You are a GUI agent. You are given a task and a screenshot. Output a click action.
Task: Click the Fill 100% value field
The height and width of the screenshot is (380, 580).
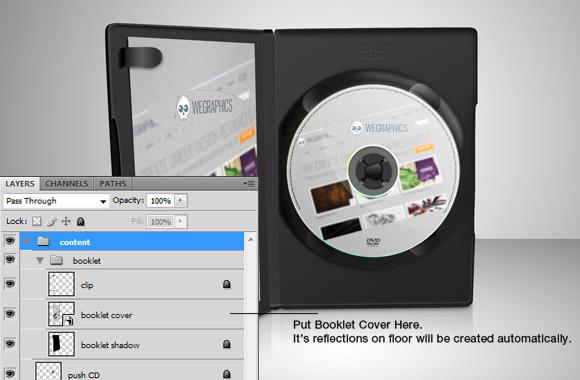coord(161,222)
